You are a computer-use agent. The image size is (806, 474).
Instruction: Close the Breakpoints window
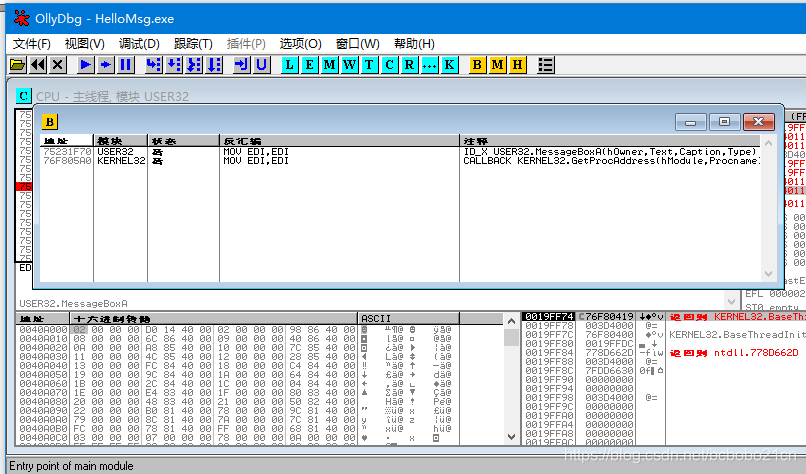coord(759,122)
